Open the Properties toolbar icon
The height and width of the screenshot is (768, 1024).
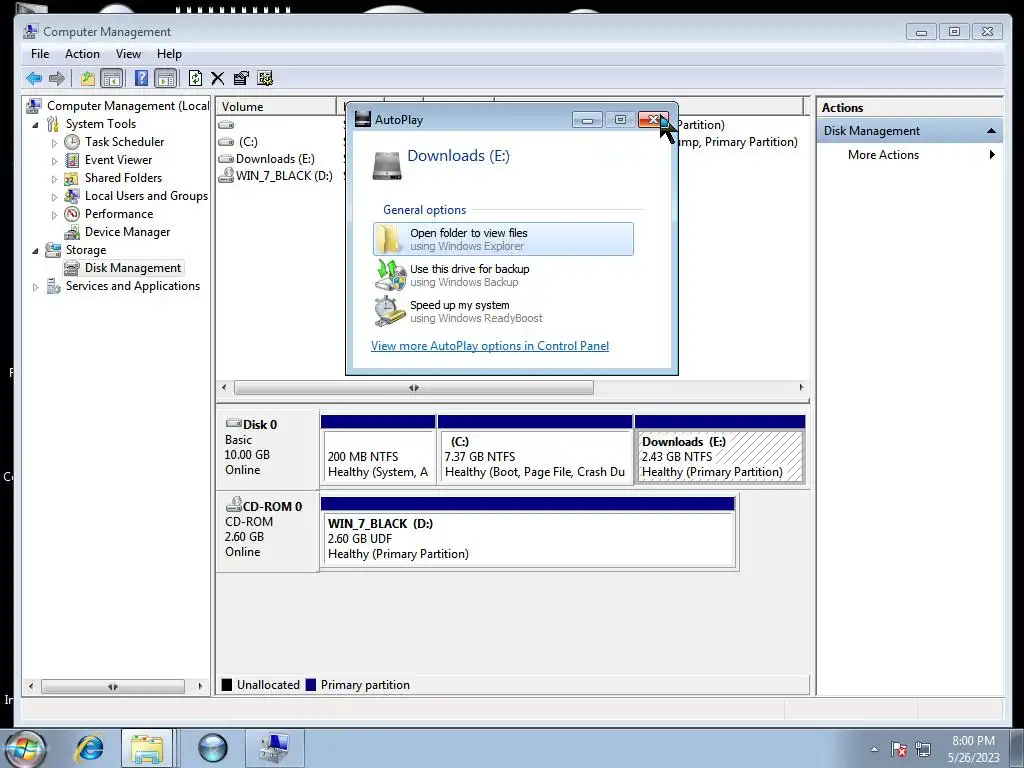click(241, 78)
